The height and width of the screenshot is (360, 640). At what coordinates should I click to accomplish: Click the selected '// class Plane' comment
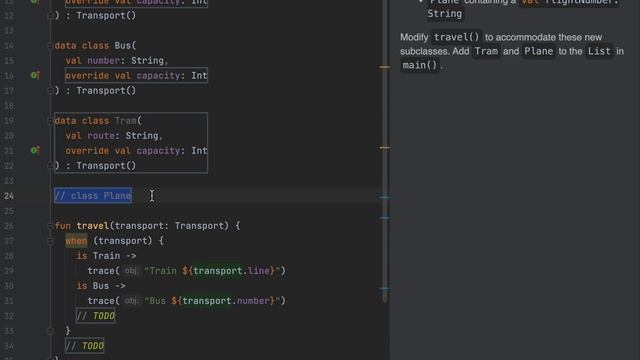[x=93, y=196]
